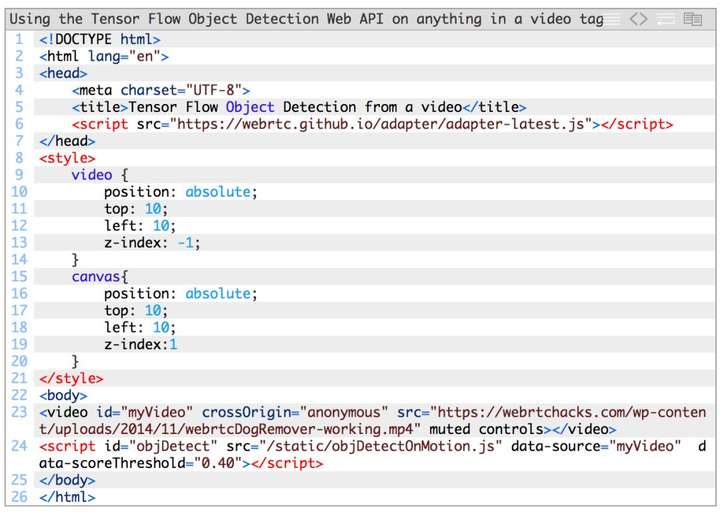
Task: Click line number 1 in gutter
Action: point(19,39)
